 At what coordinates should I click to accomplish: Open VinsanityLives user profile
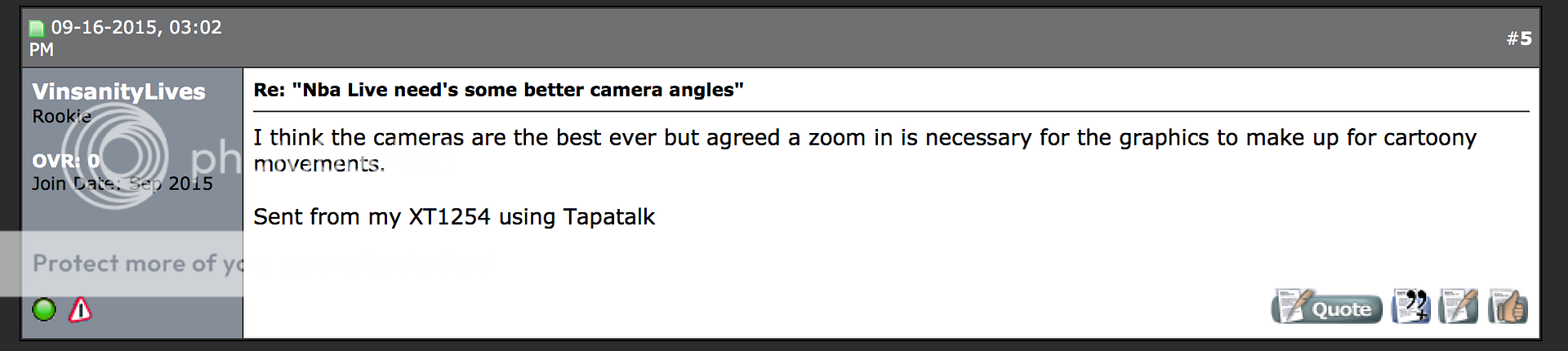pos(118,91)
